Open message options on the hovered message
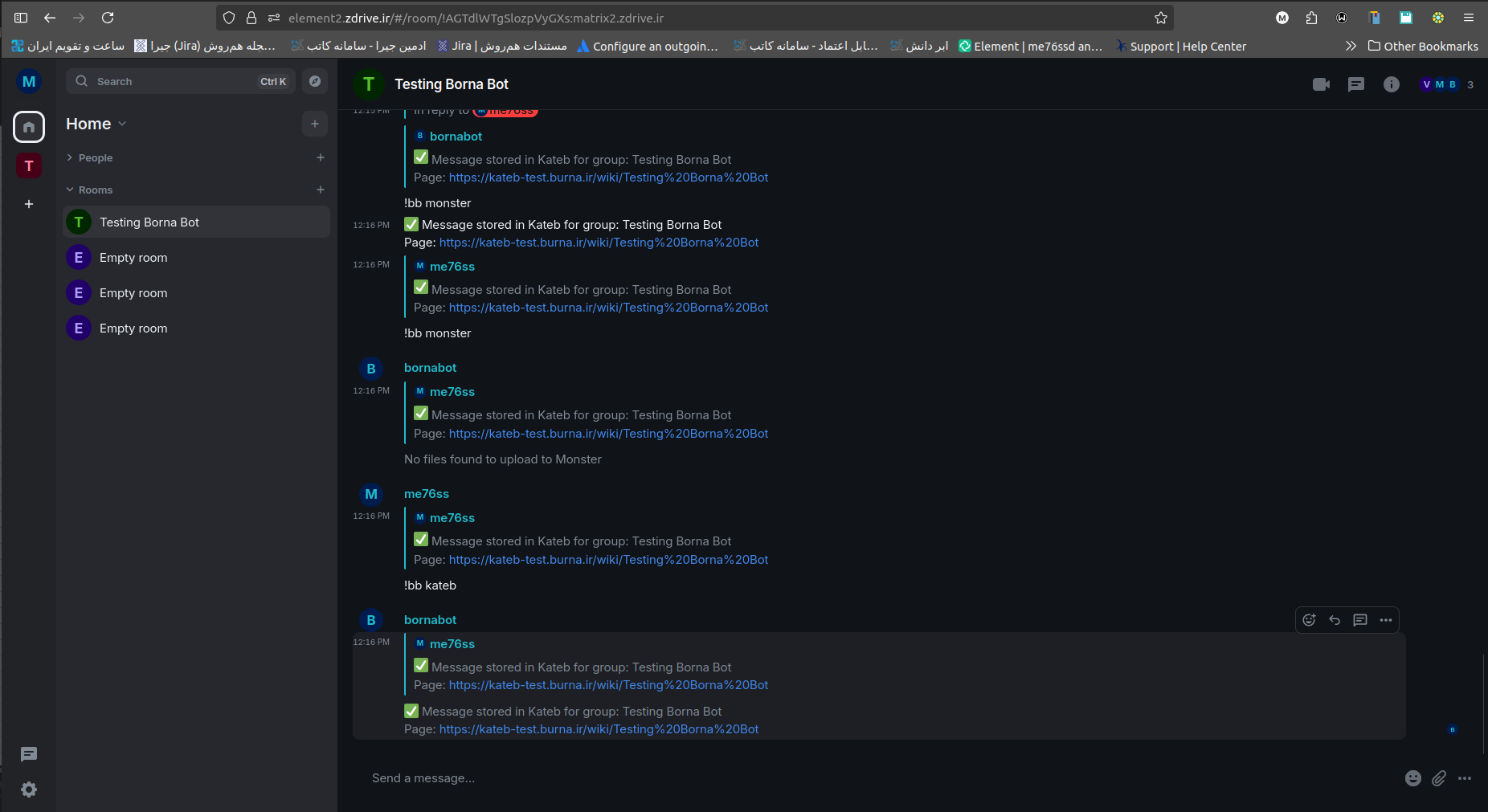This screenshot has width=1488, height=812. [x=1386, y=620]
